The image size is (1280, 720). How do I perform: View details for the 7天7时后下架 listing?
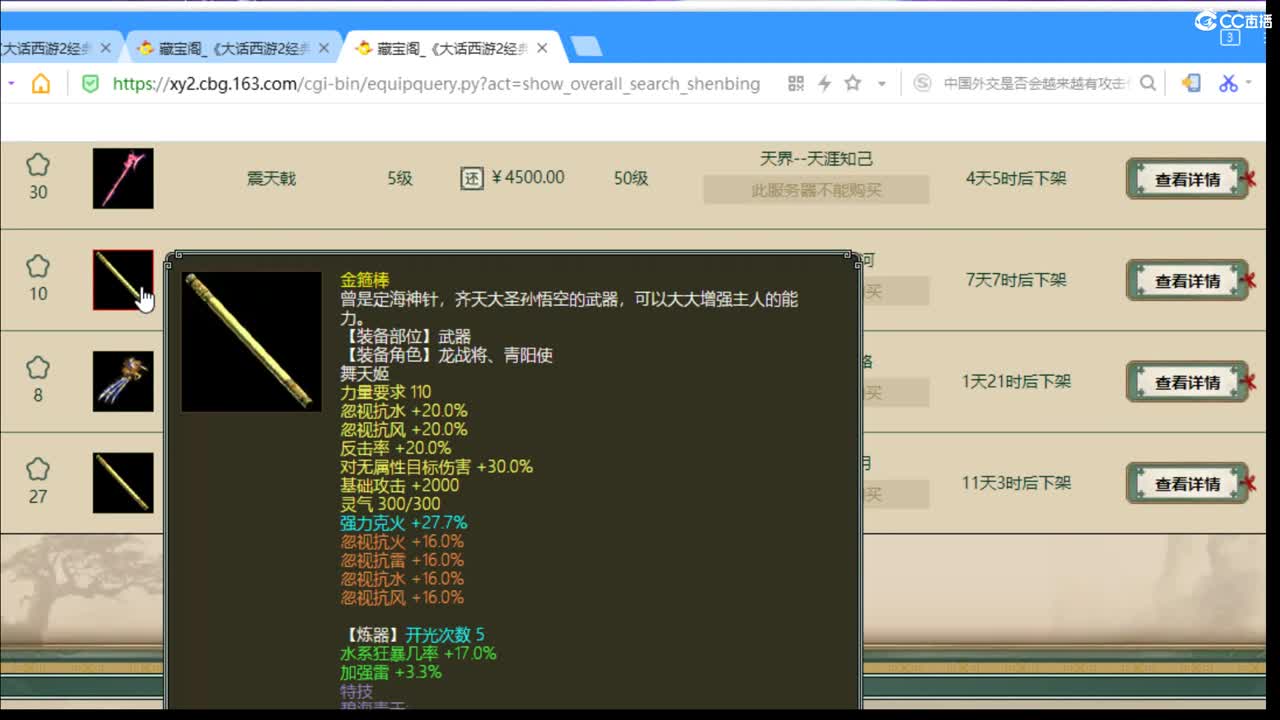pos(1187,280)
